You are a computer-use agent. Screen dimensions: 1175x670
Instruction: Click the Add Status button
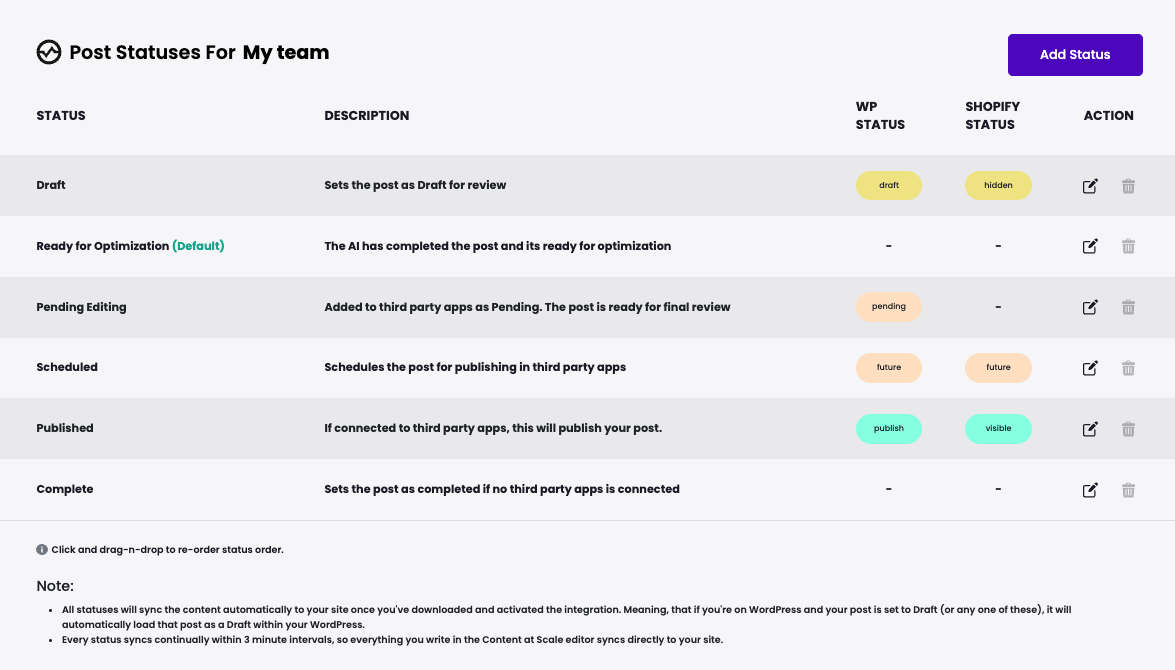coord(1075,55)
